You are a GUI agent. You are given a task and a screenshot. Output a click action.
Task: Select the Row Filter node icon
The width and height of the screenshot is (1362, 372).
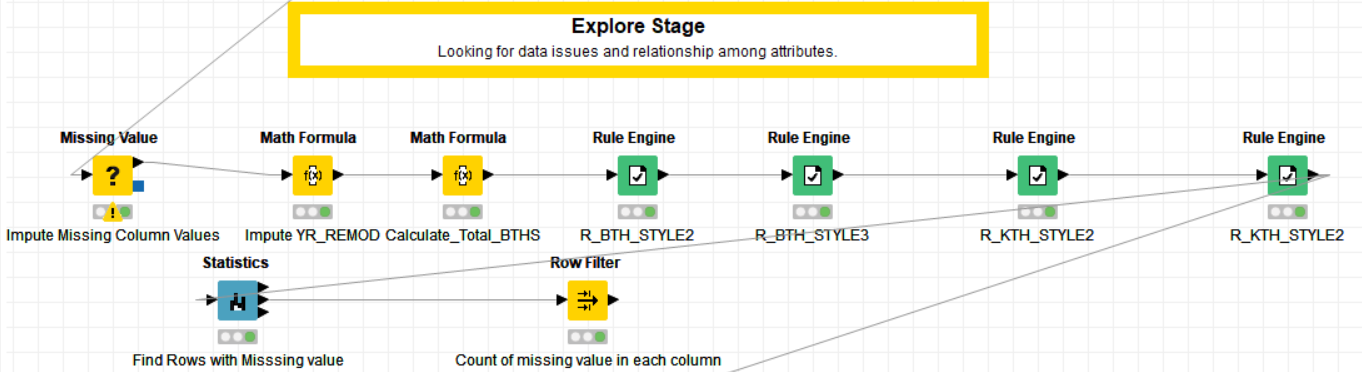587,300
